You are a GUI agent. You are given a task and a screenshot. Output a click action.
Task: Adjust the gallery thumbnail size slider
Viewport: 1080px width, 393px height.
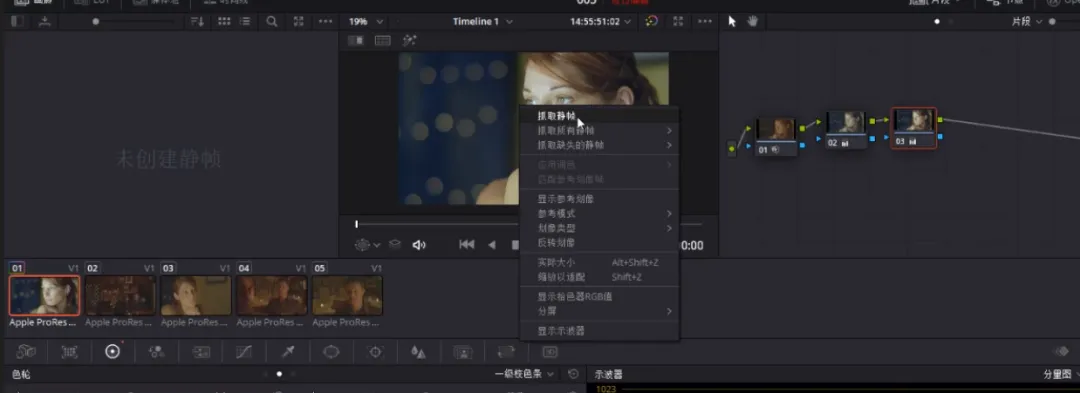(x=96, y=21)
